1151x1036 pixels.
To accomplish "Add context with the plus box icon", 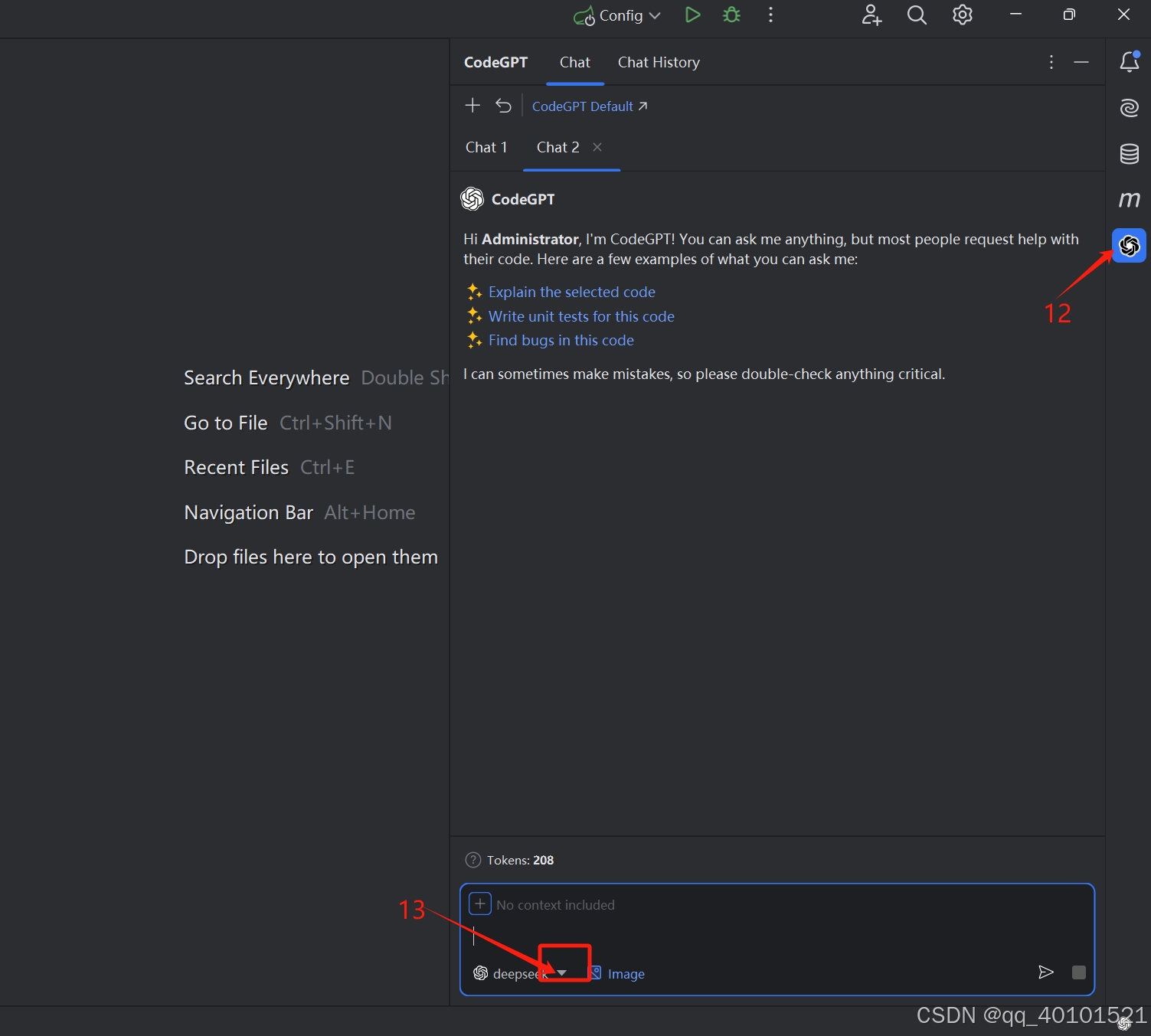I will tap(480, 904).
